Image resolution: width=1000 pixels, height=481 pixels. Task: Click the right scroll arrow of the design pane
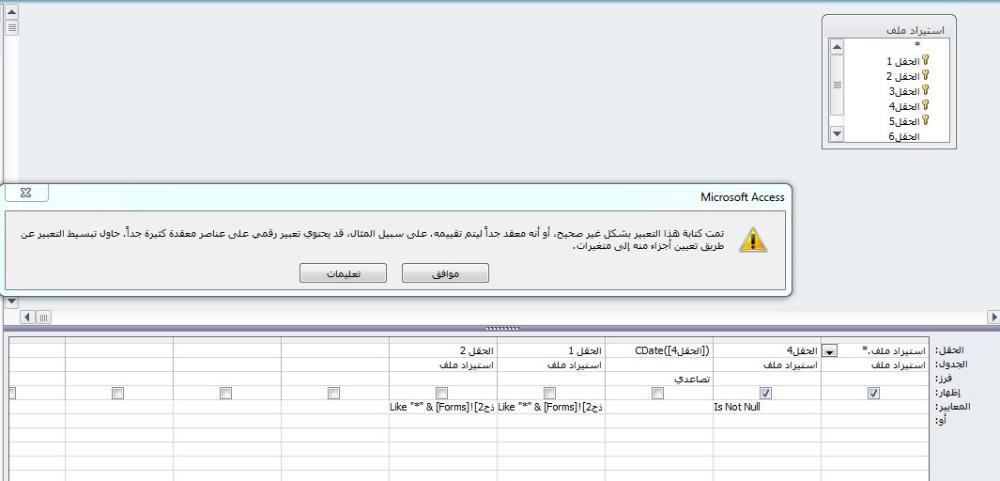click(x=993, y=317)
